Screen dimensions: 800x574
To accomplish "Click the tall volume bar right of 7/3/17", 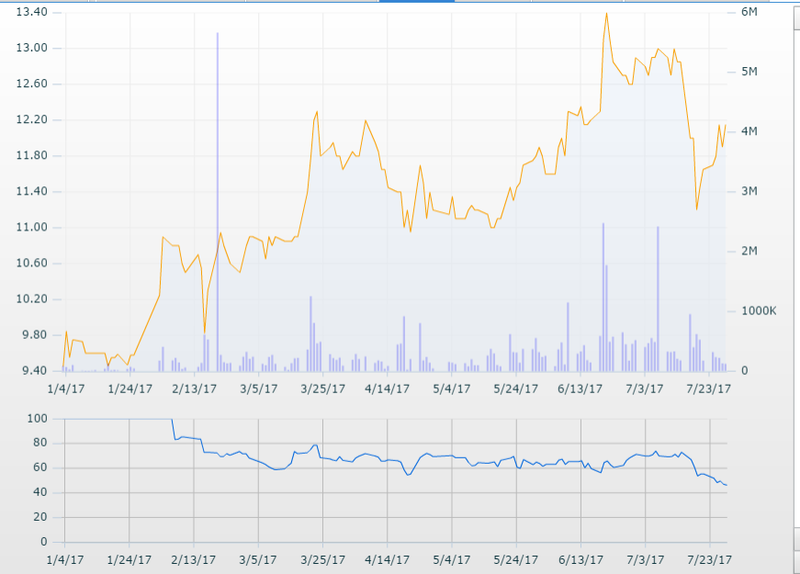I will tap(657, 298).
